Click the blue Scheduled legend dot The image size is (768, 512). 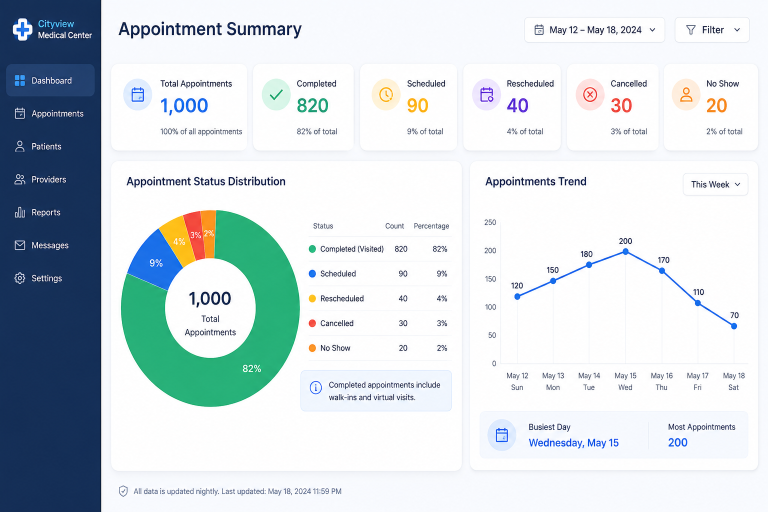pyautogui.click(x=312, y=273)
